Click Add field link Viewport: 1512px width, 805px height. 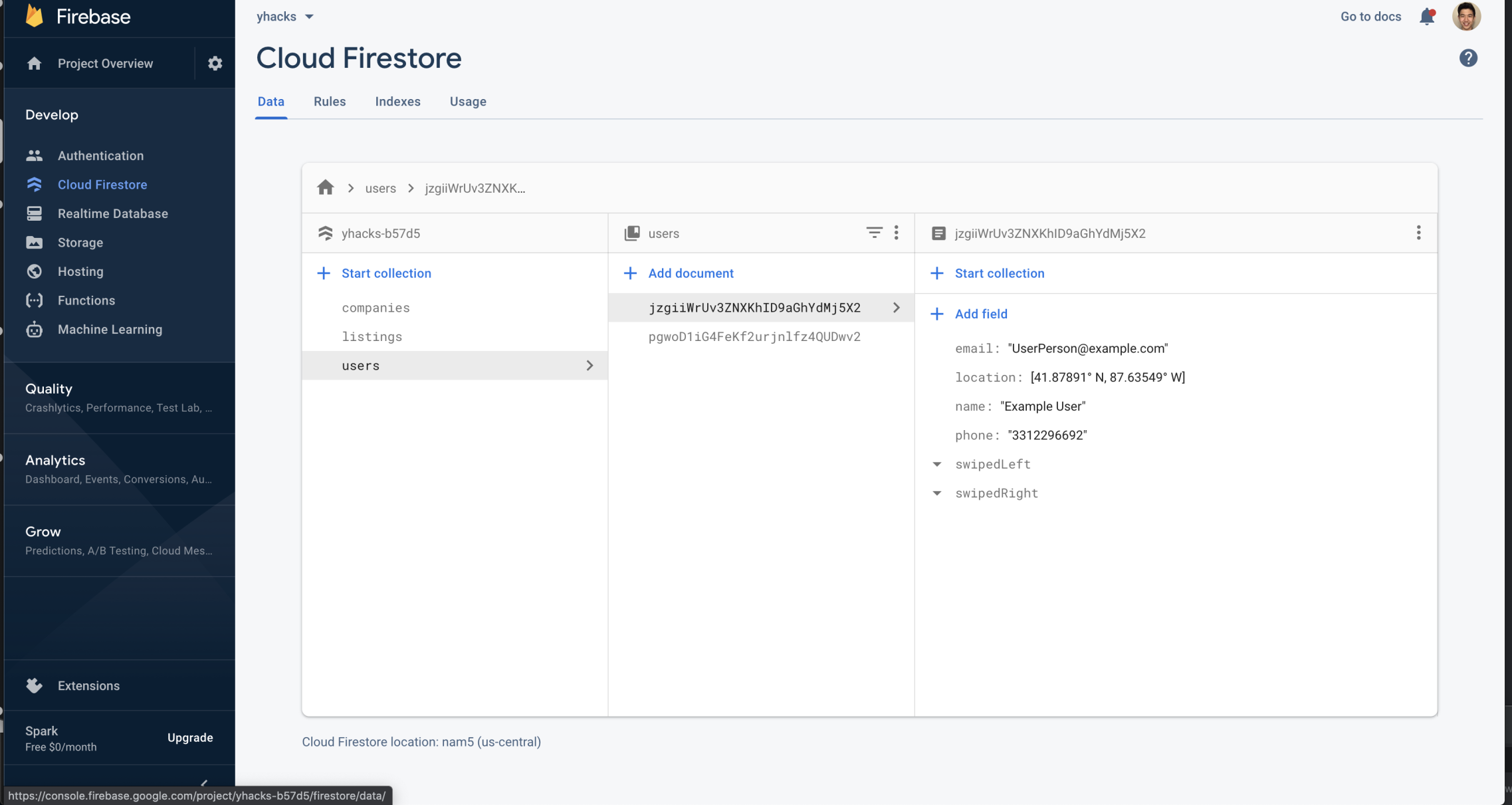pos(980,314)
